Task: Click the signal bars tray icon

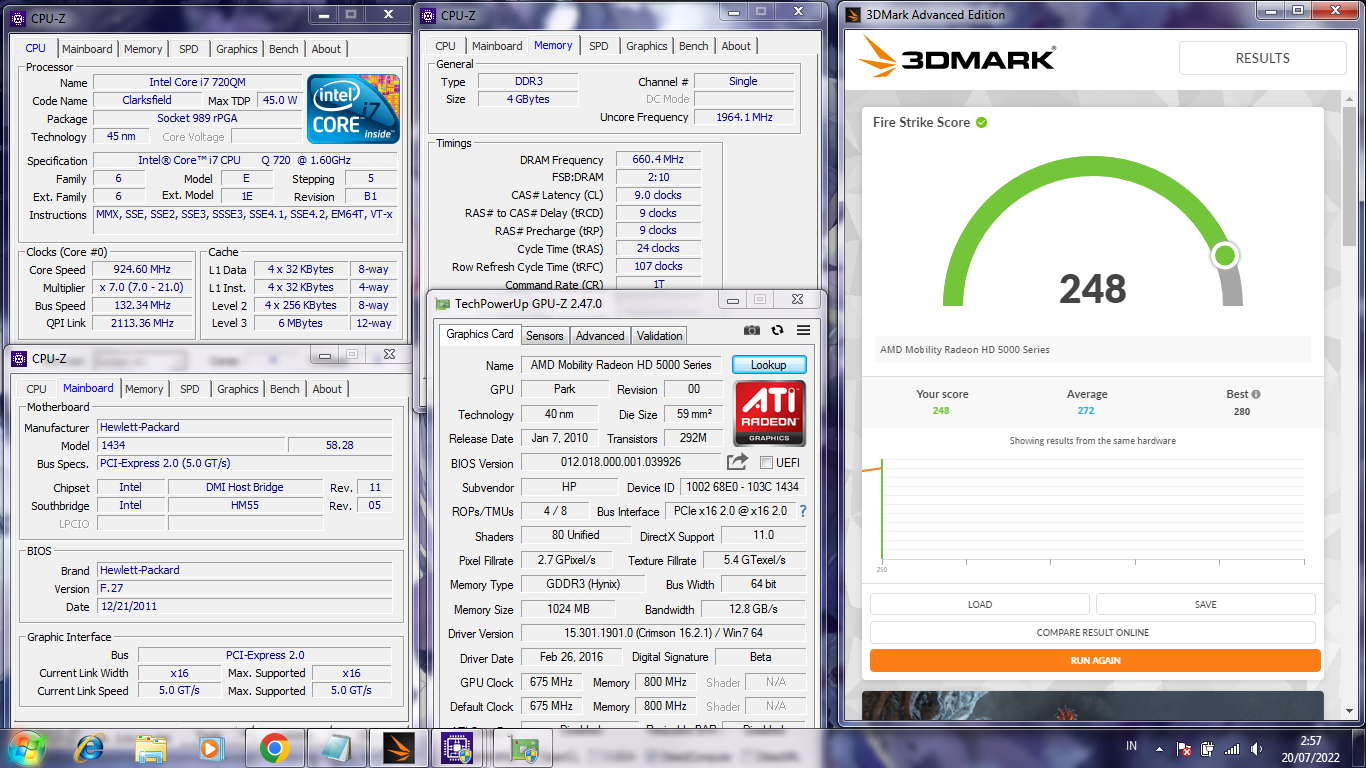Action: pyautogui.click(x=1232, y=748)
